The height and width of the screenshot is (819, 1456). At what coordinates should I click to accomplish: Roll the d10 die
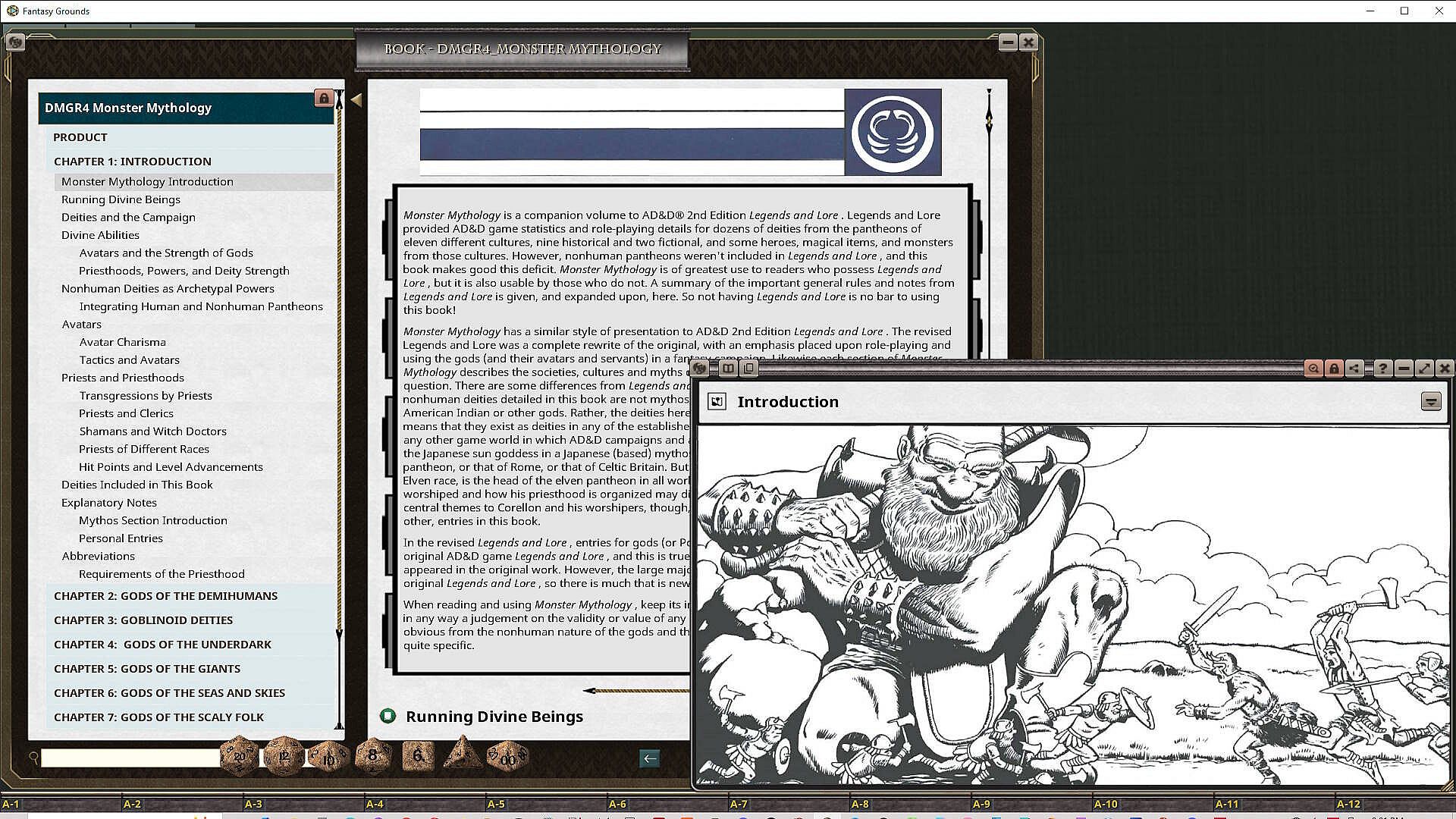pos(328,757)
